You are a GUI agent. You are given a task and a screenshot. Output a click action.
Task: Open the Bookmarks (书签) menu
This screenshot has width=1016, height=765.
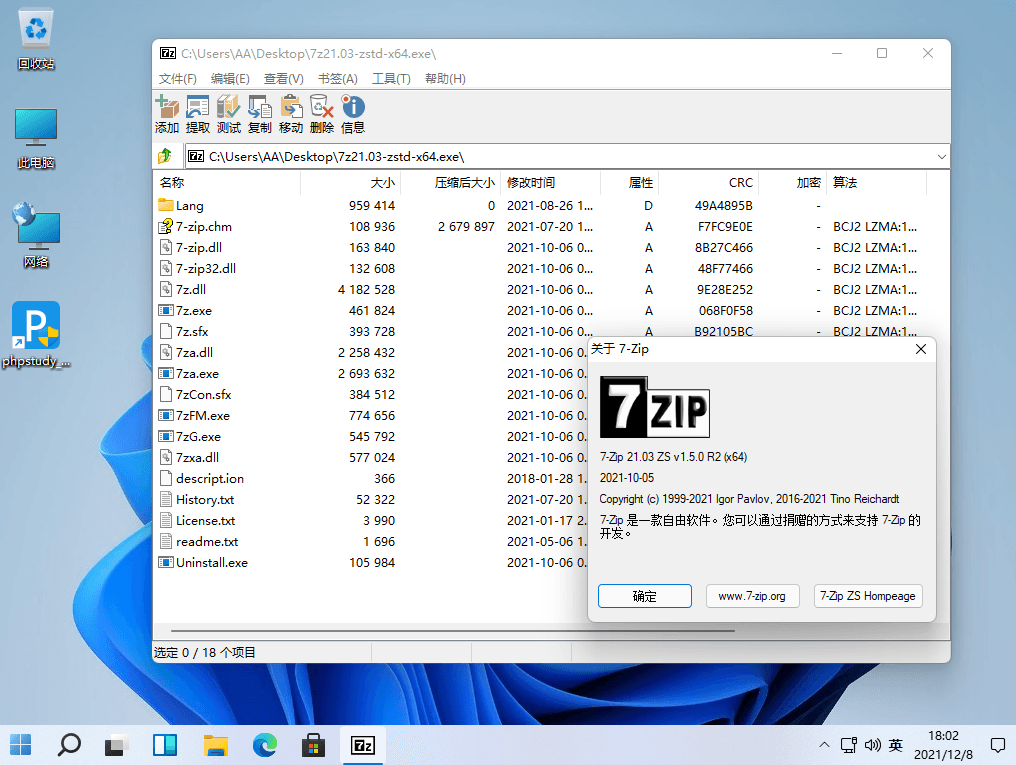338,78
